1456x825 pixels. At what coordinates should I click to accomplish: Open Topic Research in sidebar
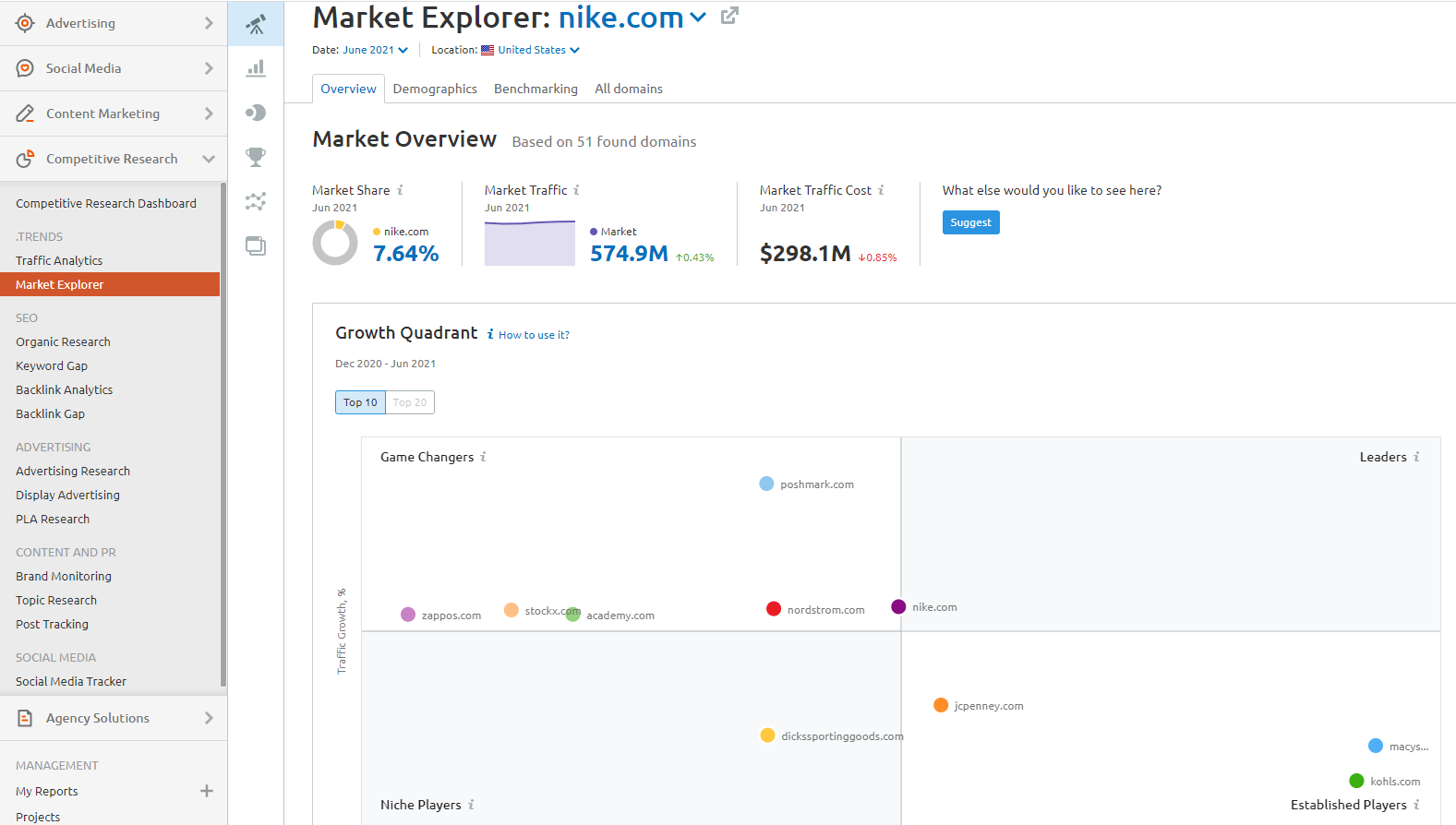pyautogui.click(x=56, y=600)
